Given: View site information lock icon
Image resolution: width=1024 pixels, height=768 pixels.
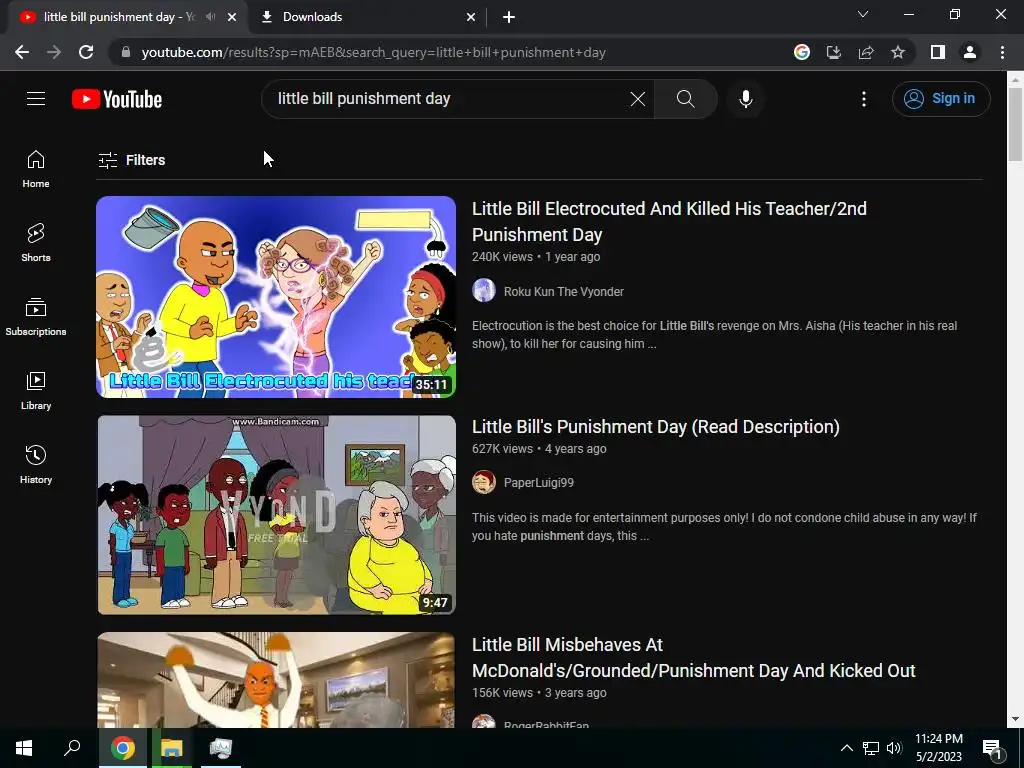Looking at the screenshot, I should (x=126, y=52).
